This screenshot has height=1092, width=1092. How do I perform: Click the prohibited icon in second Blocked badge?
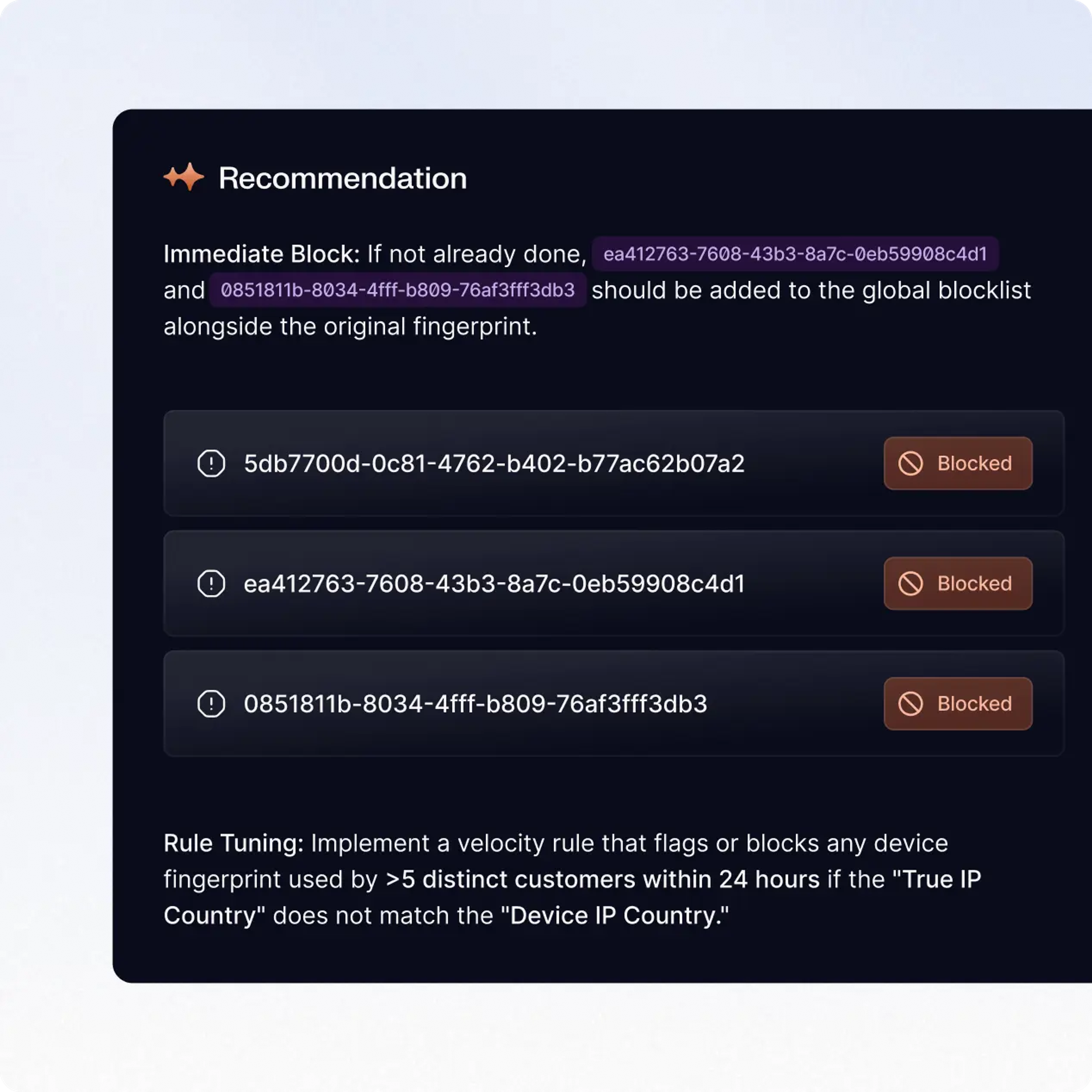pos(911,583)
